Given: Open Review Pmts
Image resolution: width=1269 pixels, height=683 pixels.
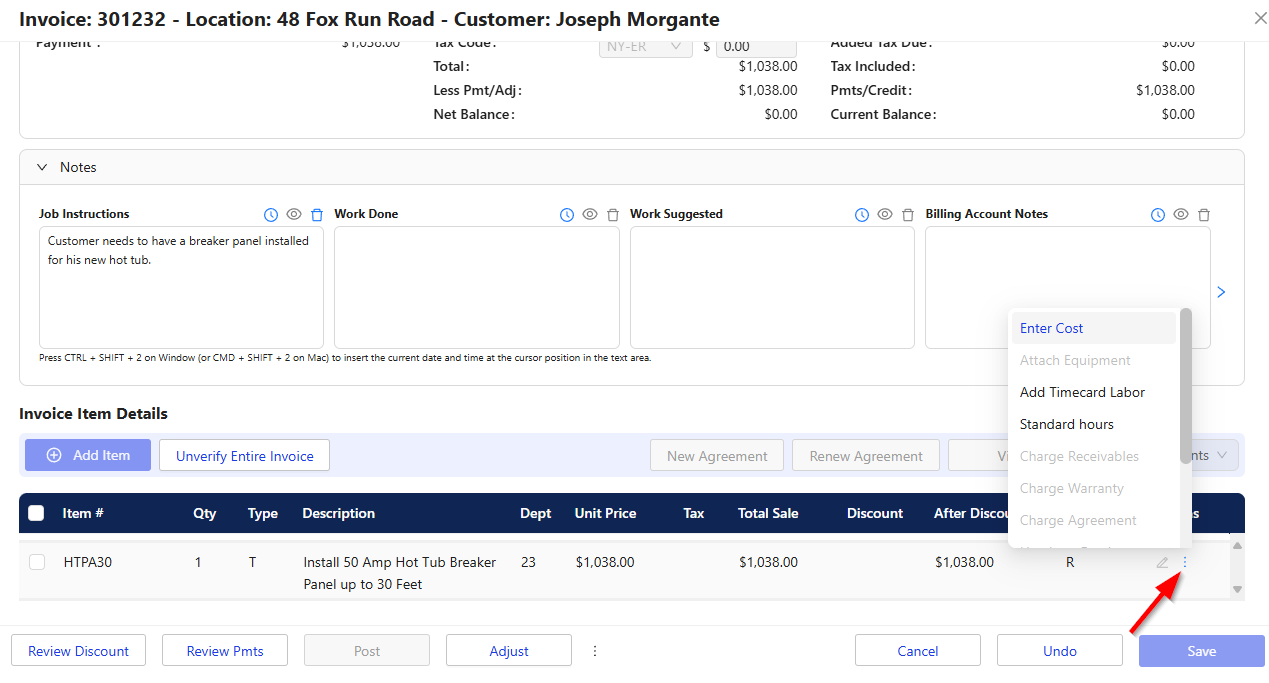Looking at the screenshot, I should click(225, 651).
